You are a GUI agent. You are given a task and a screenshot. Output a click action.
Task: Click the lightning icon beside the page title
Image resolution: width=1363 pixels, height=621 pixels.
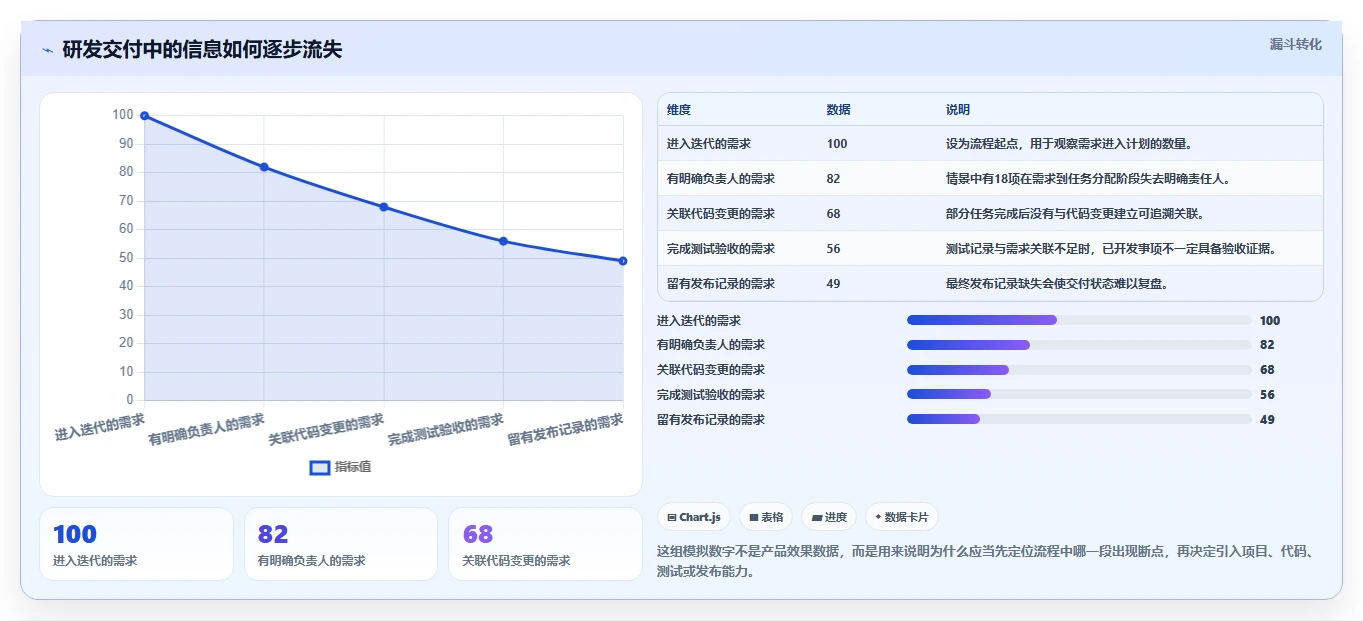tap(48, 50)
